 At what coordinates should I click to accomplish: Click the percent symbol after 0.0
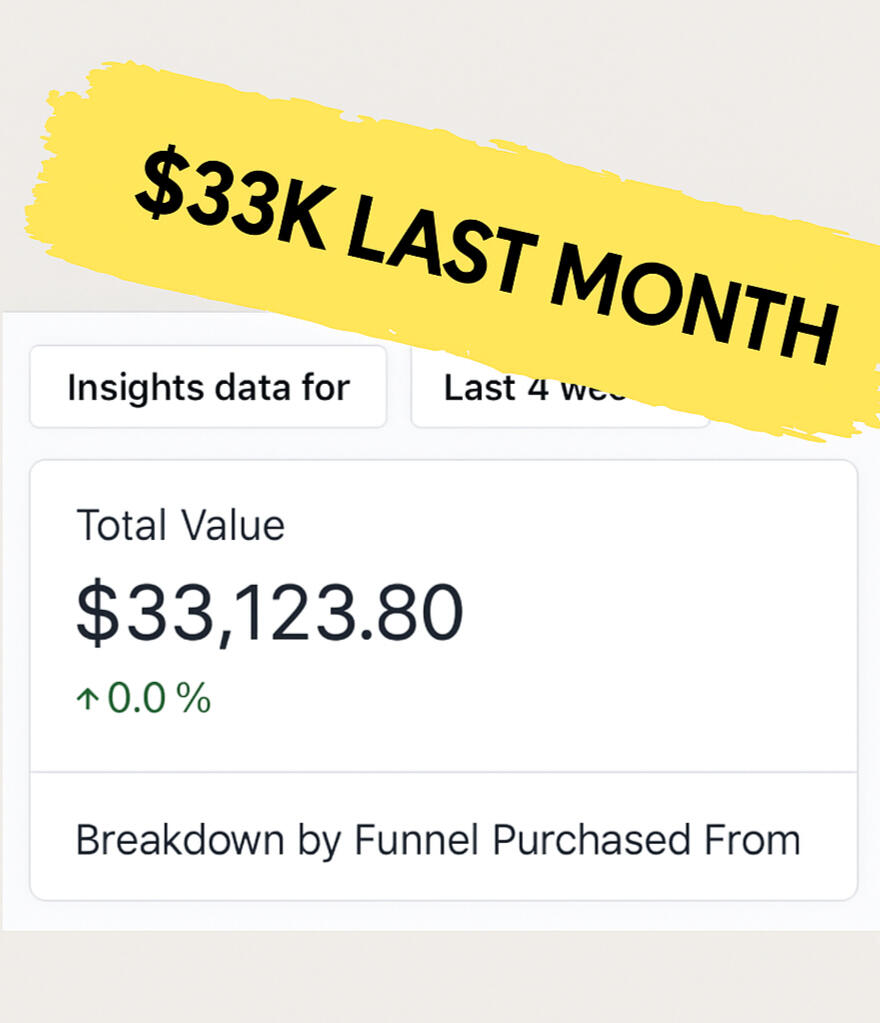coord(194,699)
